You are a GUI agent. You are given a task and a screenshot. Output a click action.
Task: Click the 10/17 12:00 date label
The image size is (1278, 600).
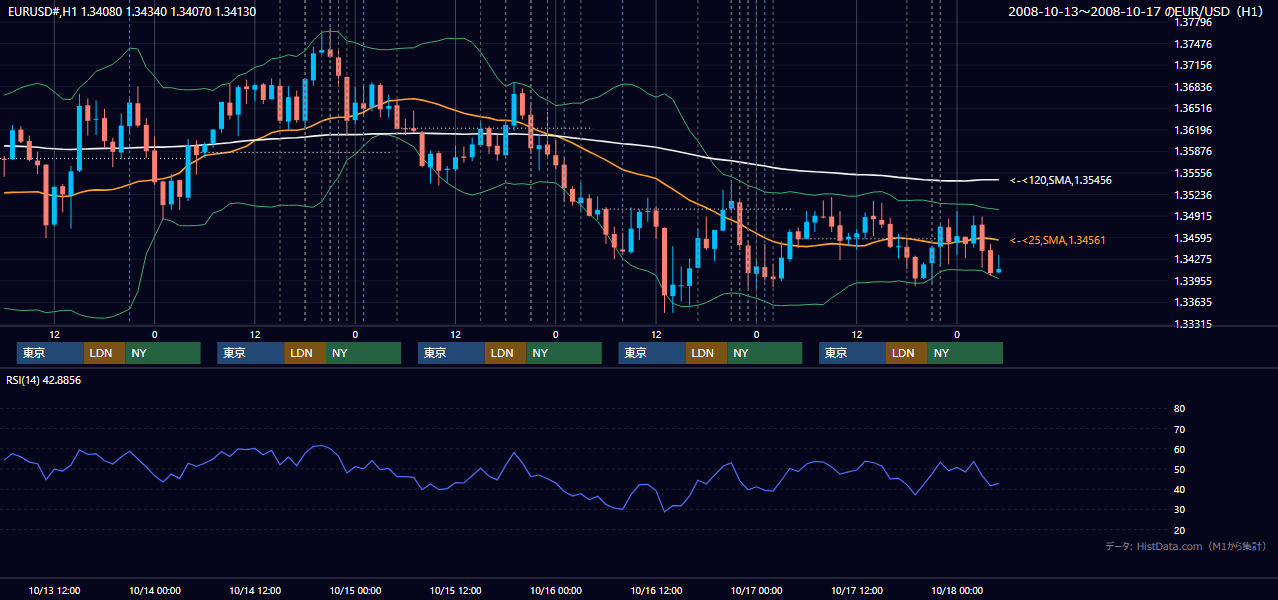coord(857,590)
